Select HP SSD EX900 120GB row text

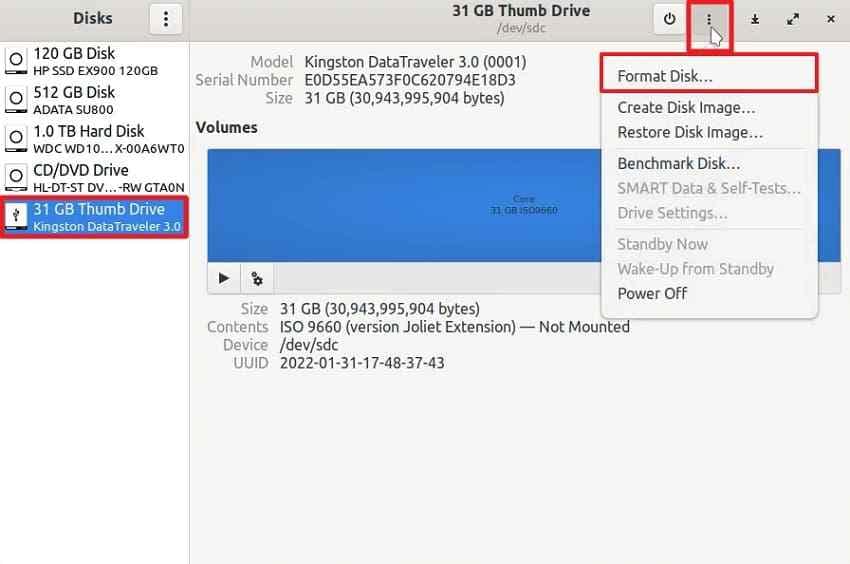[95, 71]
